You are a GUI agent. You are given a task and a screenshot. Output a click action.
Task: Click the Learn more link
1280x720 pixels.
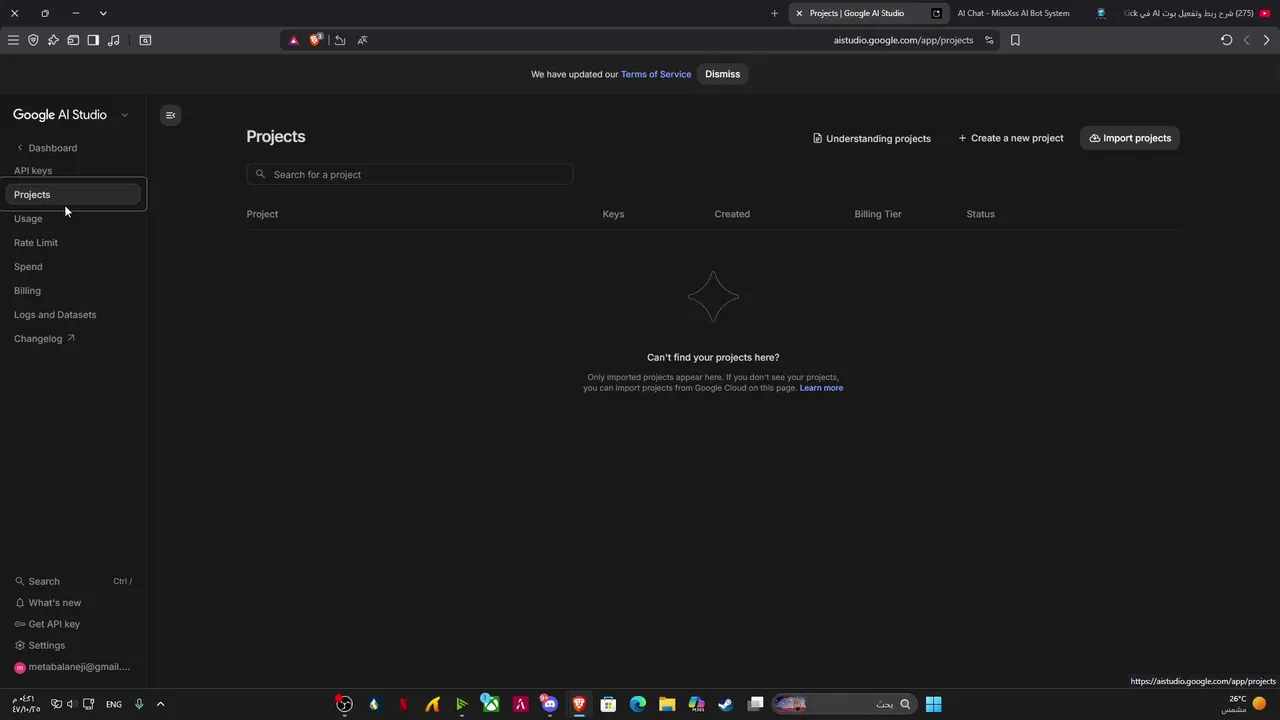point(821,388)
